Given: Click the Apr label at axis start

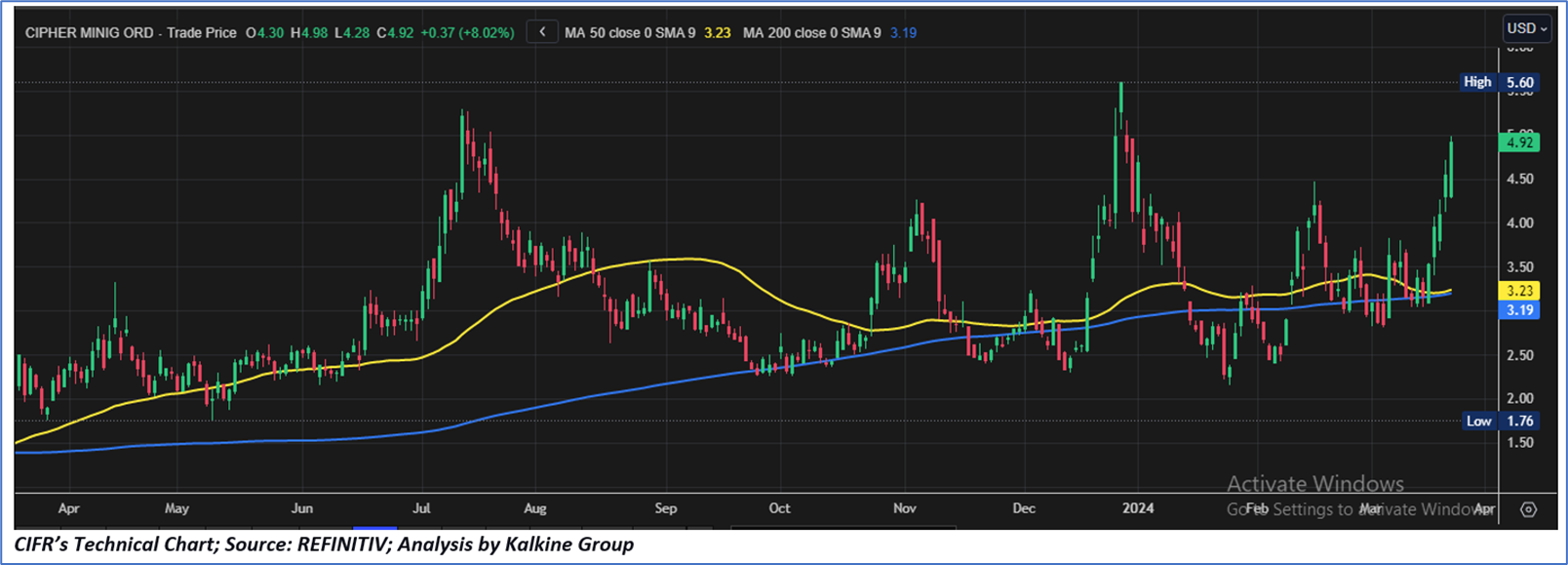Looking at the screenshot, I should click(x=68, y=508).
